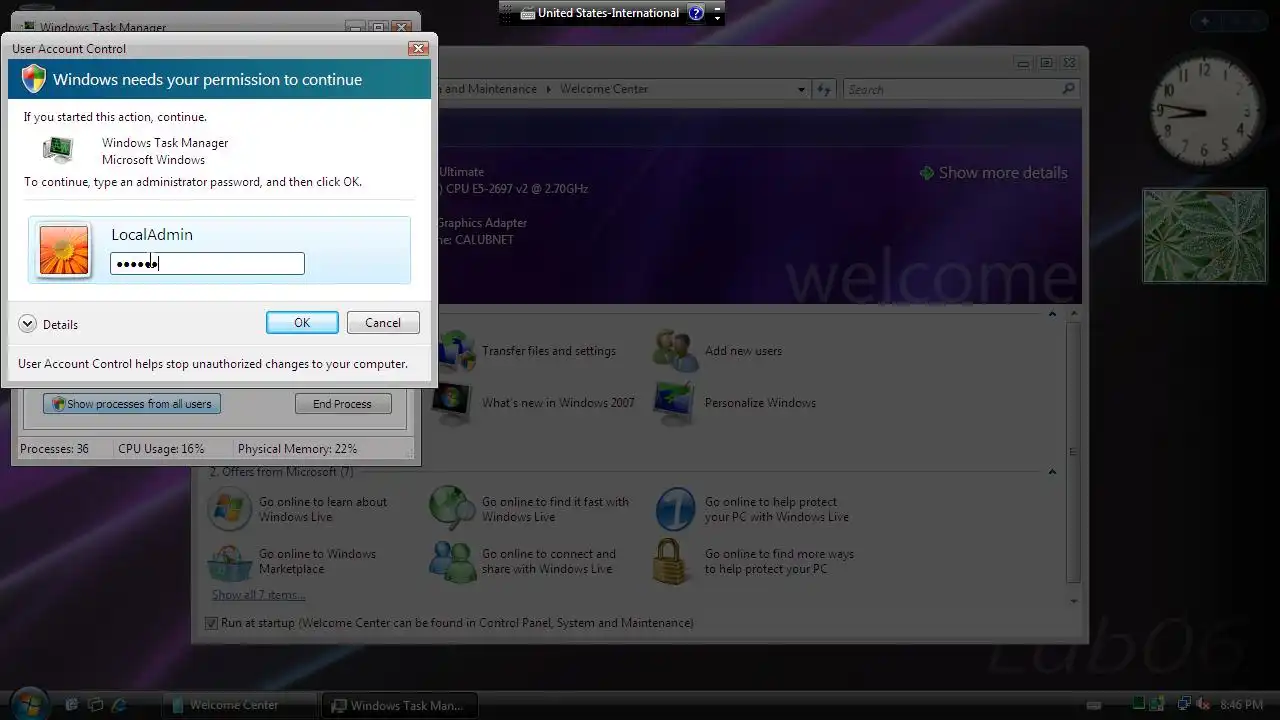Click the Personalize Windows icon

point(674,403)
